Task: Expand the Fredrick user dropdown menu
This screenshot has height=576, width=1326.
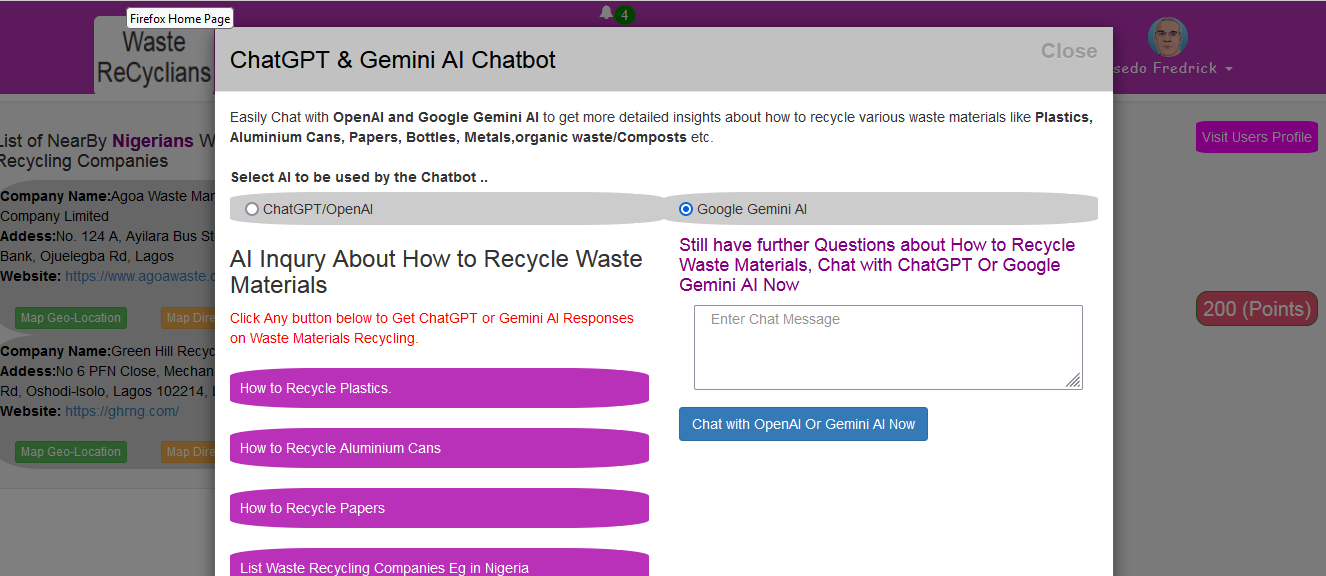Action: [1173, 68]
